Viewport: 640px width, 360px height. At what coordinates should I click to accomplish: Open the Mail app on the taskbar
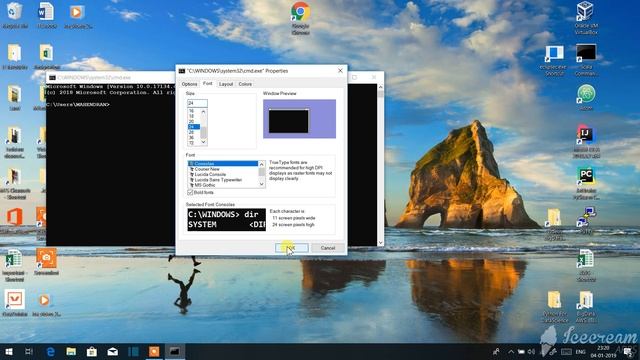pyautogui.click(x=113, y=351)
